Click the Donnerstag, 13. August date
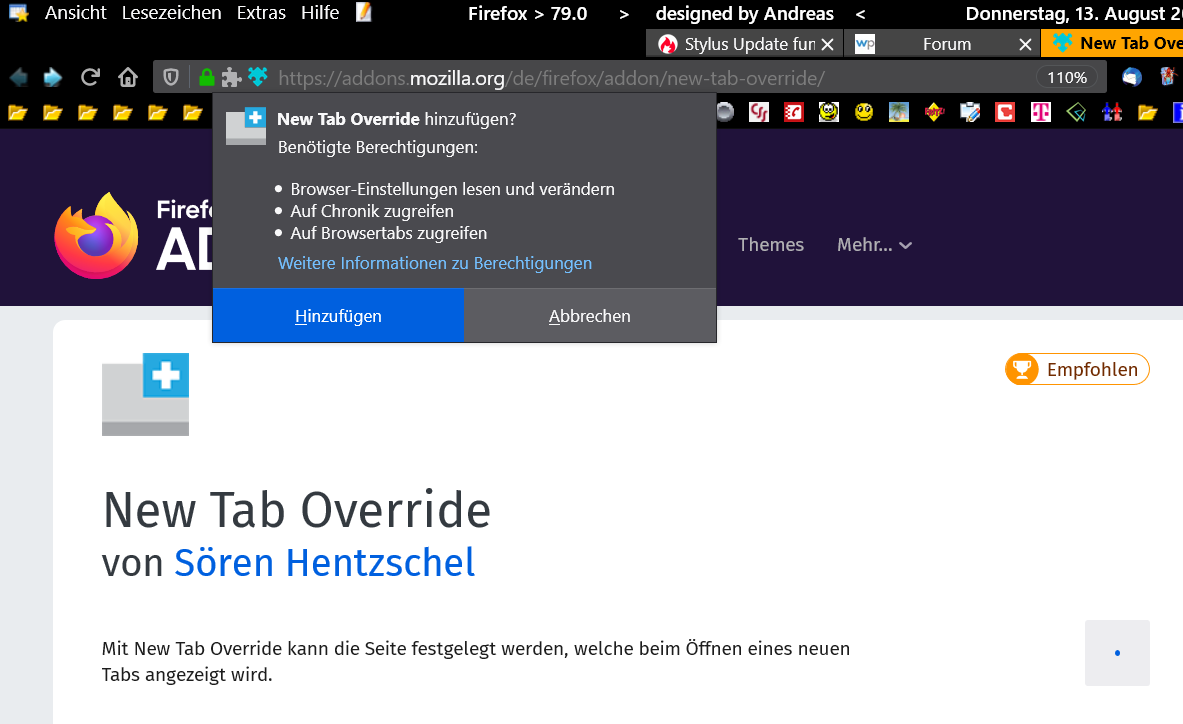Screen dimensions: 1183x724 click(x=1074, y=14)
